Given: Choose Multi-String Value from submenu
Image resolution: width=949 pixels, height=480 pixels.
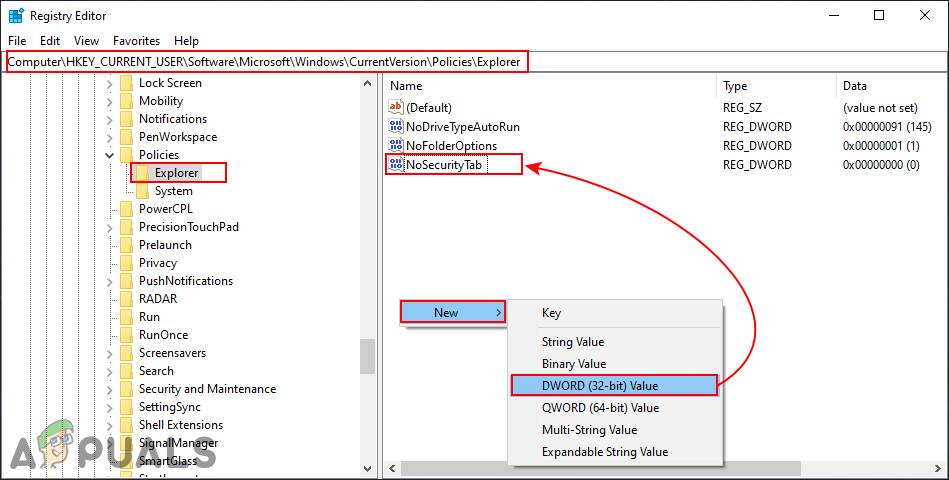Looking at the screenshot, I should click(616, 430).
